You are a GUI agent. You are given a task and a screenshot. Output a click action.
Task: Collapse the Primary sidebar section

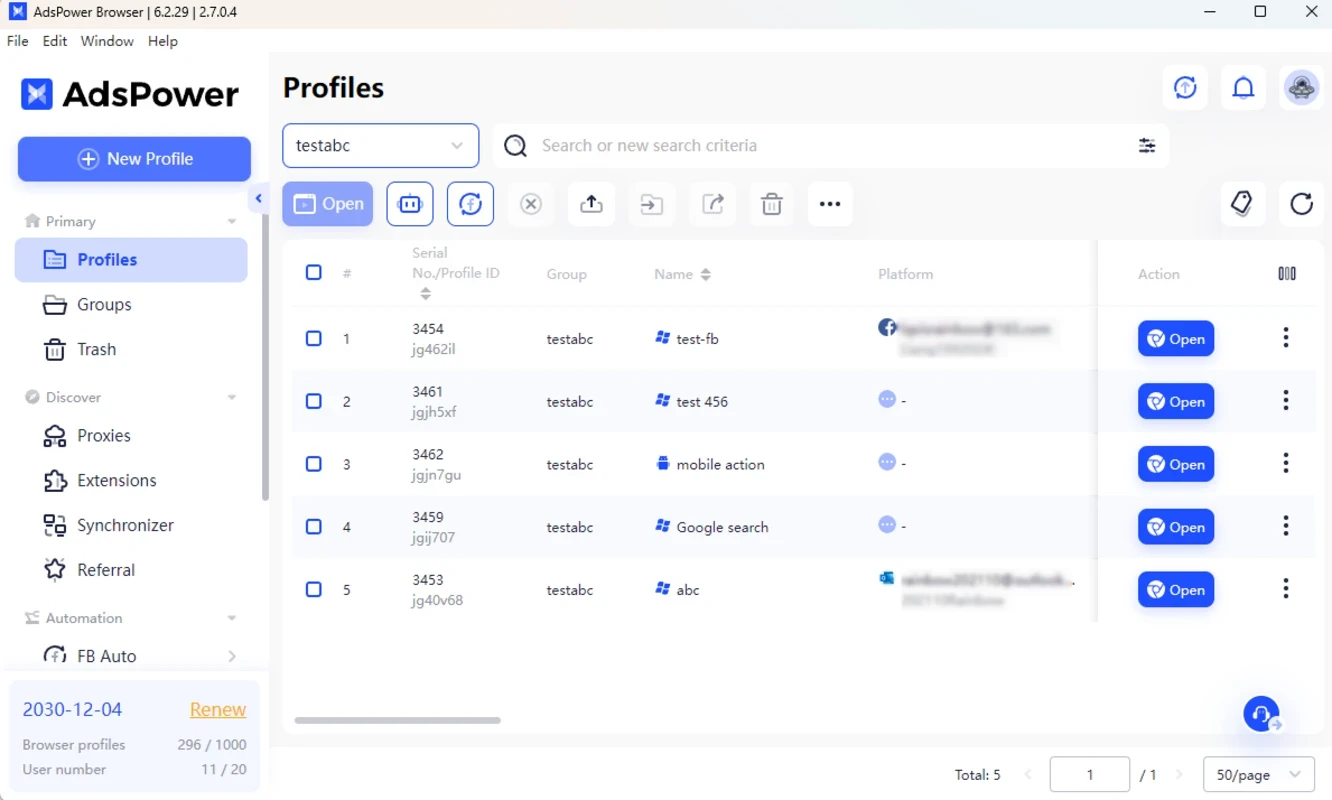tap(232, 222)
